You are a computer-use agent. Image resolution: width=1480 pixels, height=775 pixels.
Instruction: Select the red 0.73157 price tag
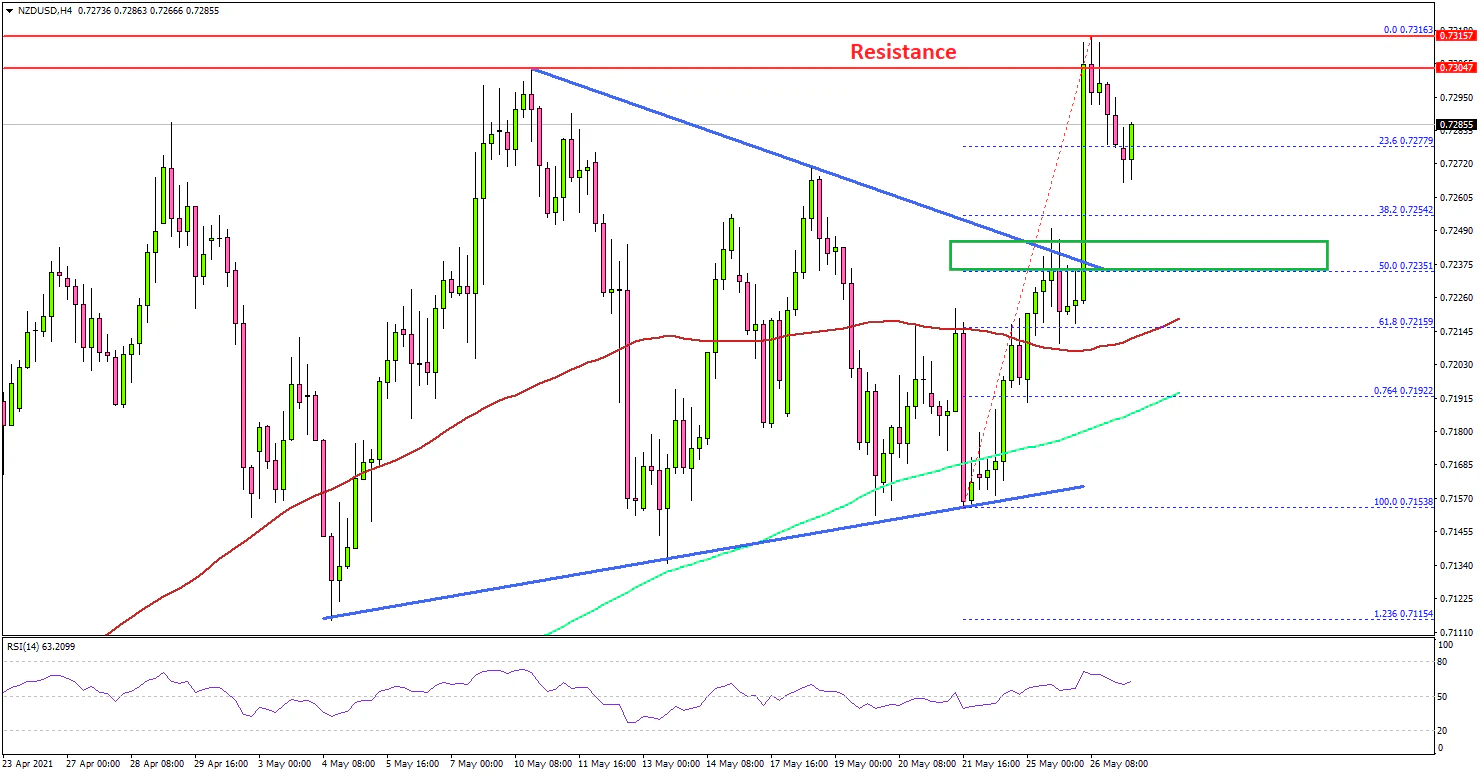(x=1455, y=36)
